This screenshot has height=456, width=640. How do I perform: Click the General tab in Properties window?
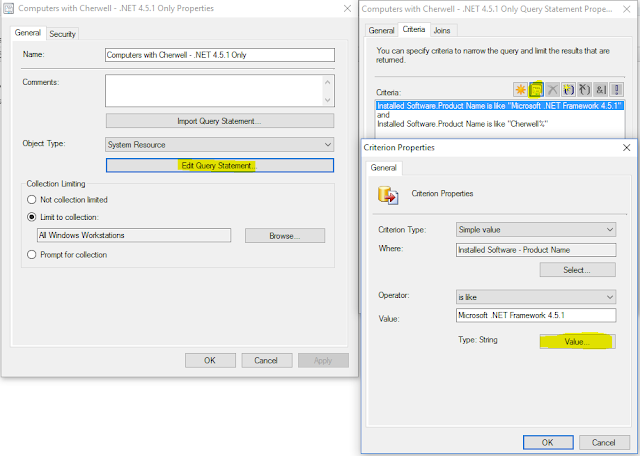[x=28, y=33]
